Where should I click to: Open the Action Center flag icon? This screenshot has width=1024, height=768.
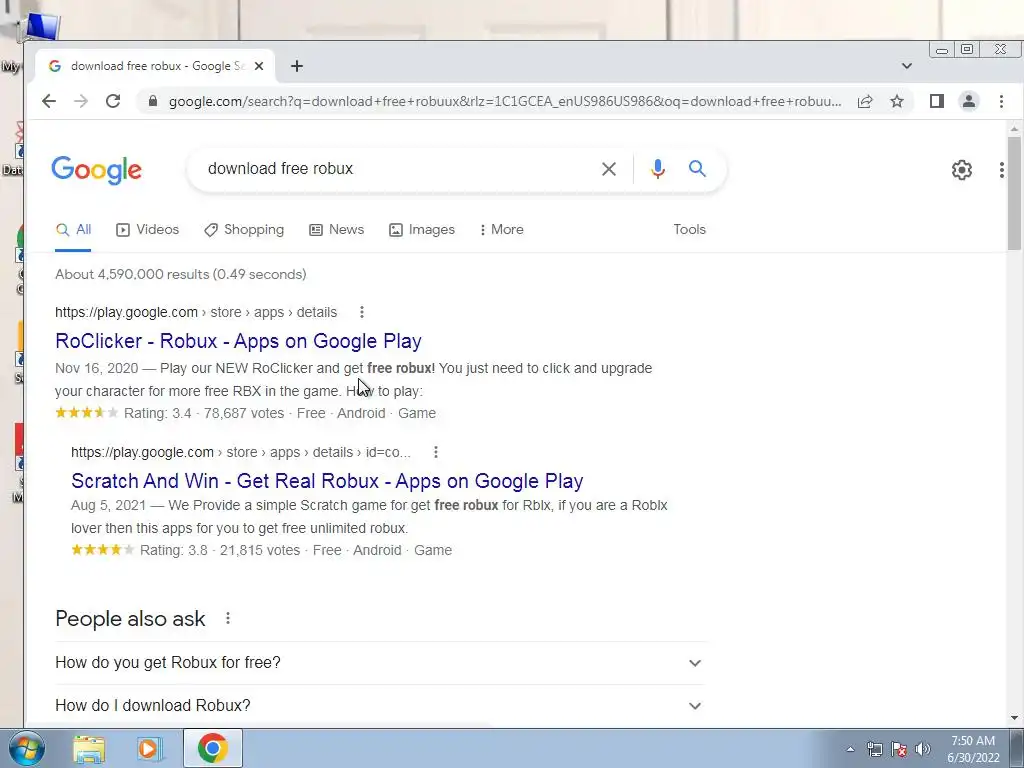click(899, 749)
